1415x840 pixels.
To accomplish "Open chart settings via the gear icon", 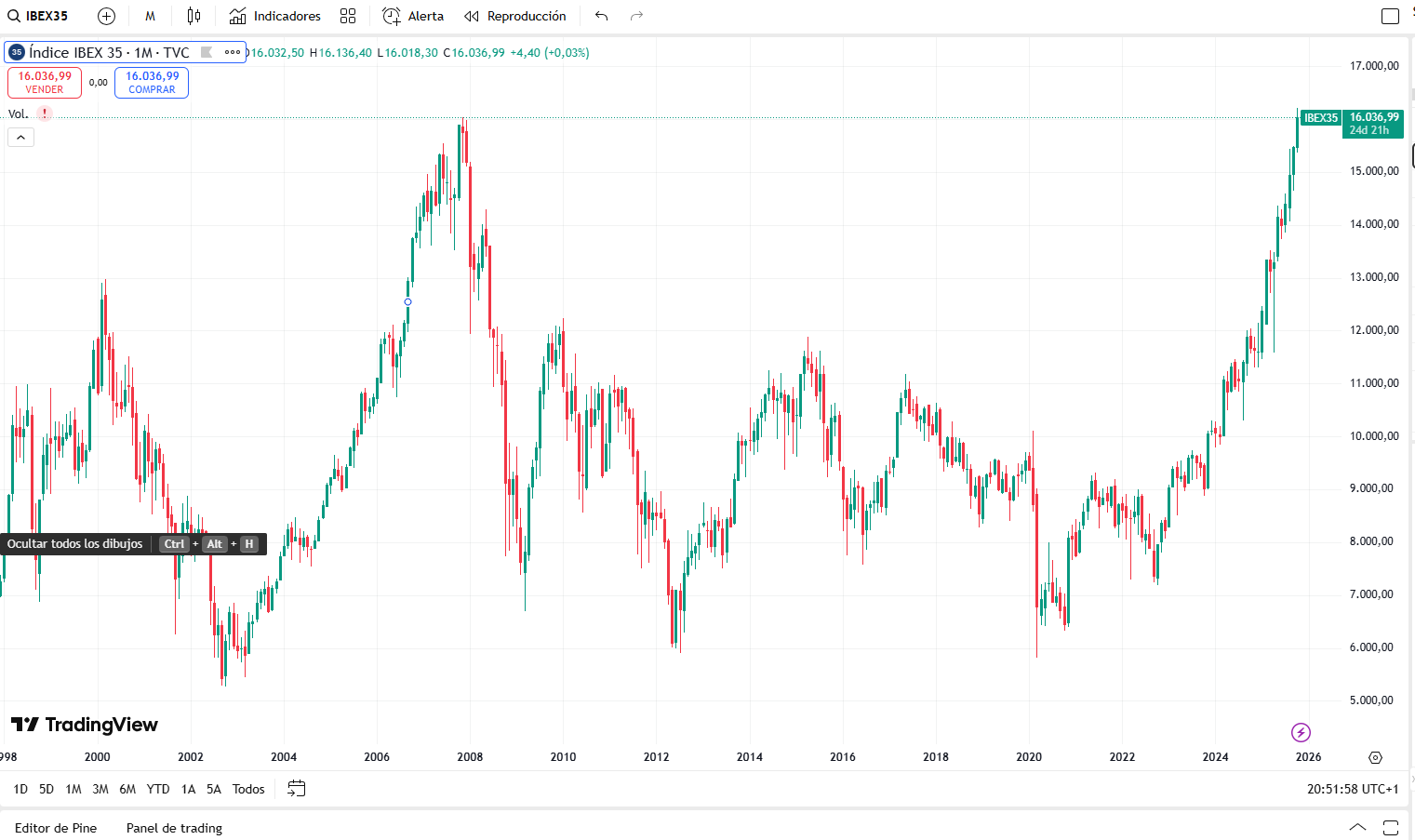I will [1376, 757].
